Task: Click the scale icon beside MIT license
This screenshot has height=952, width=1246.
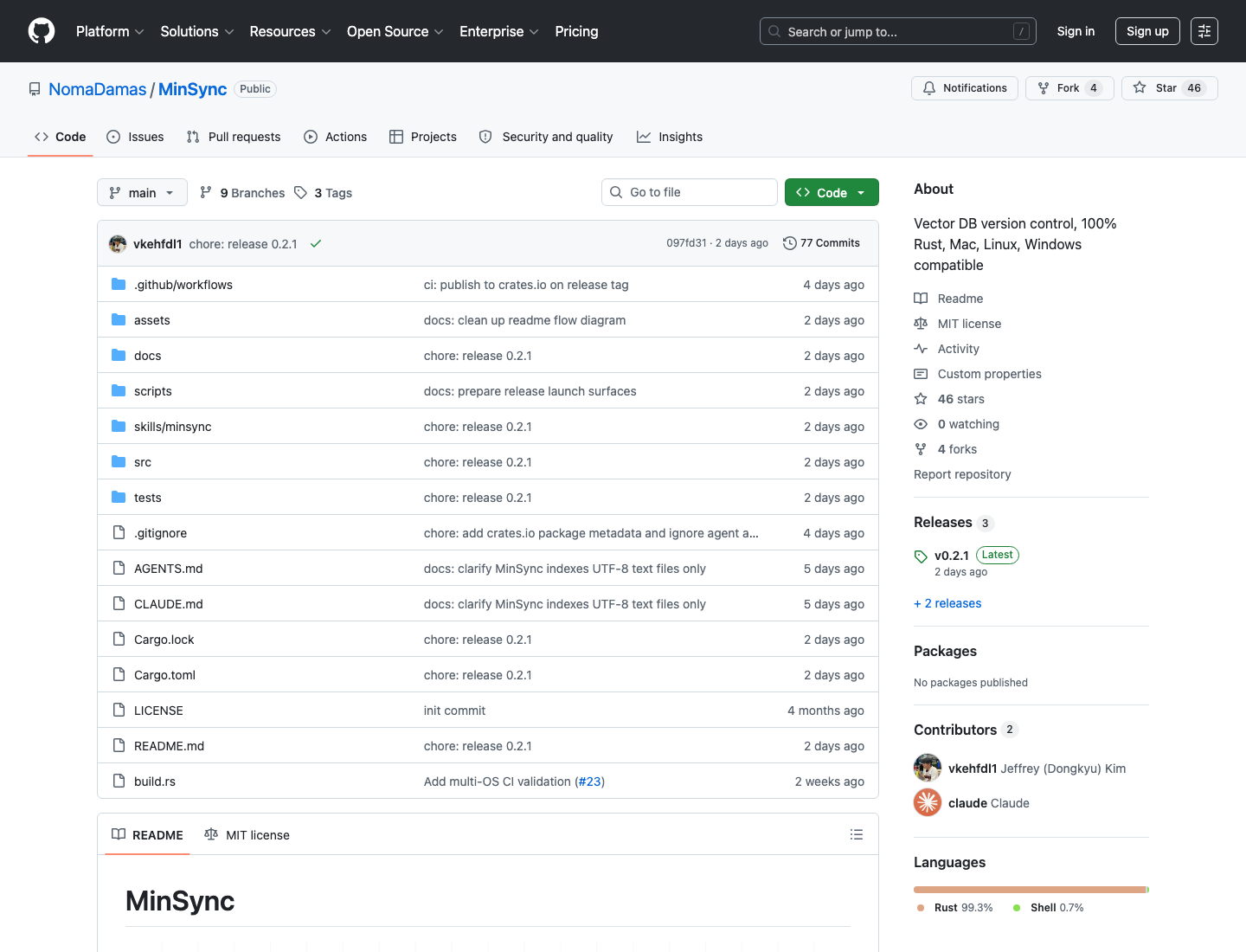Action: point(921,324)
